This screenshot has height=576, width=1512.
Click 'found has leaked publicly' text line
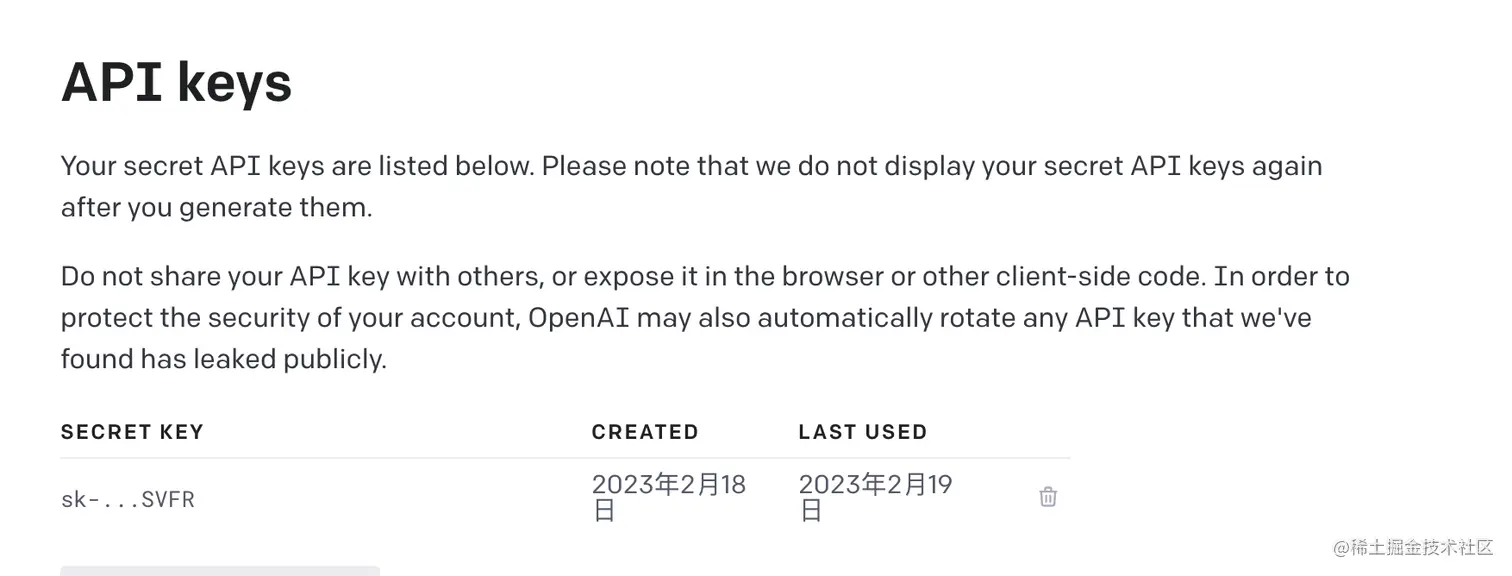click(x=223, y=359)
